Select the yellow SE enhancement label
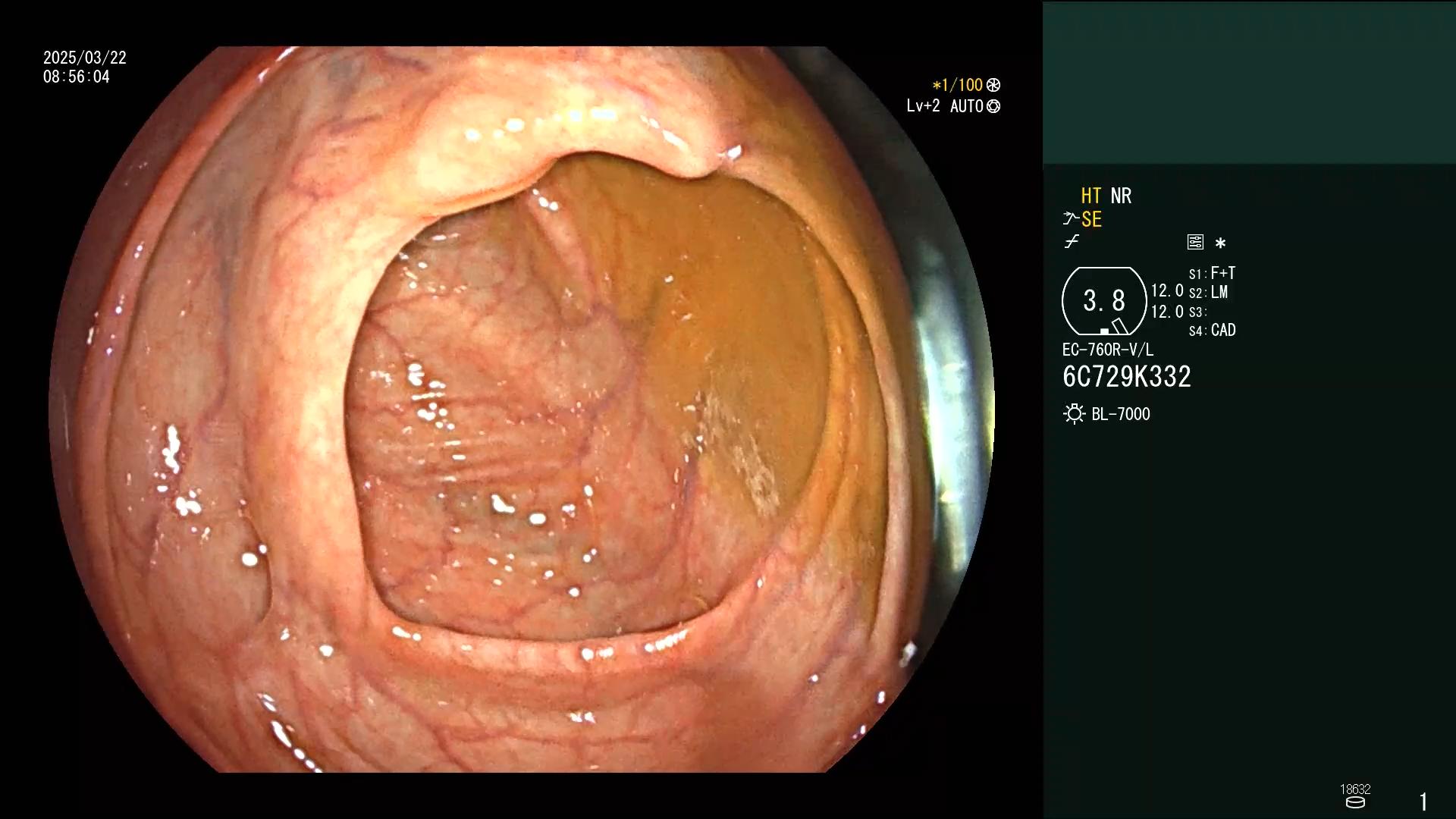1456x819 pixels. coord(1091,219)
